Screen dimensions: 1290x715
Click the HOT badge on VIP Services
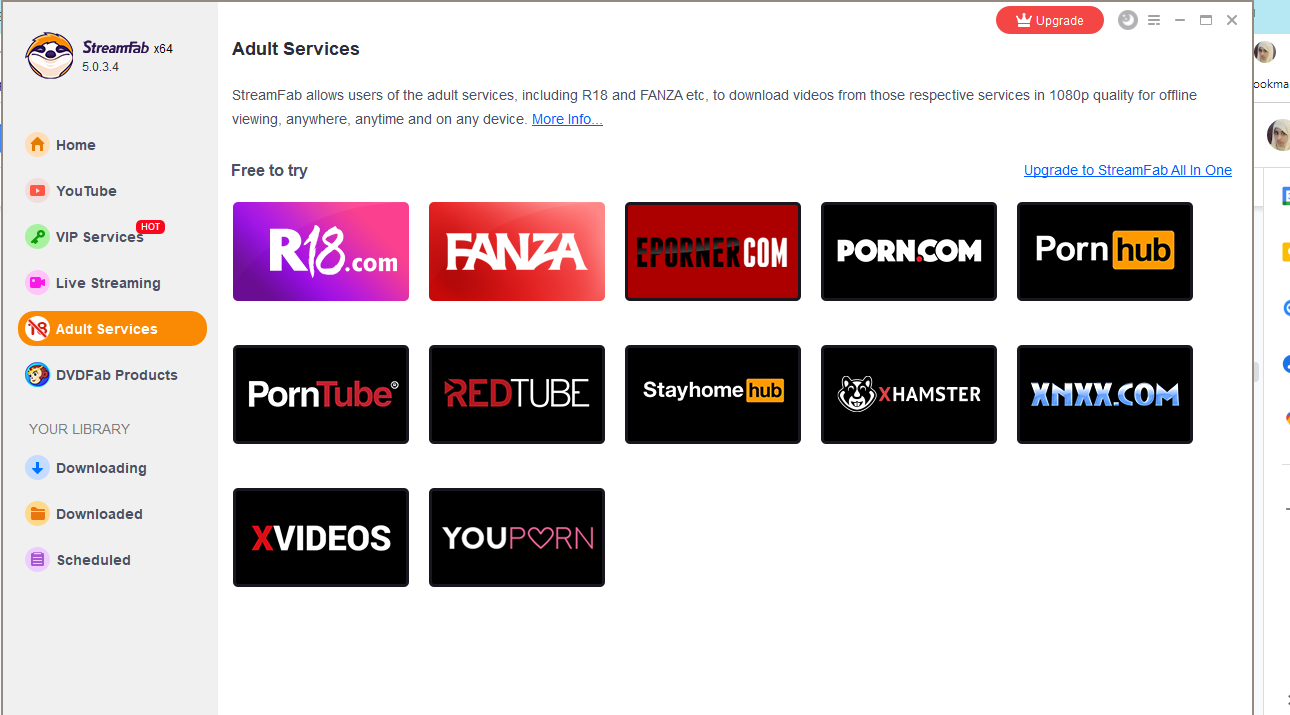150,227
